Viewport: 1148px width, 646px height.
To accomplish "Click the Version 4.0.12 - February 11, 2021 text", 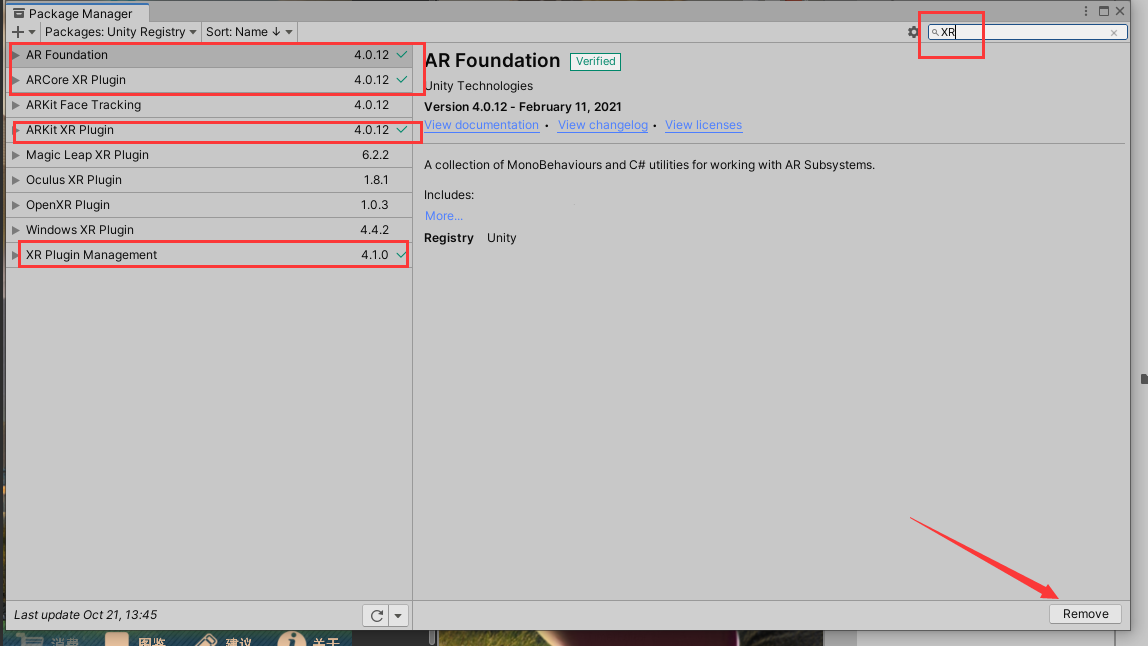I will point(523,106).
